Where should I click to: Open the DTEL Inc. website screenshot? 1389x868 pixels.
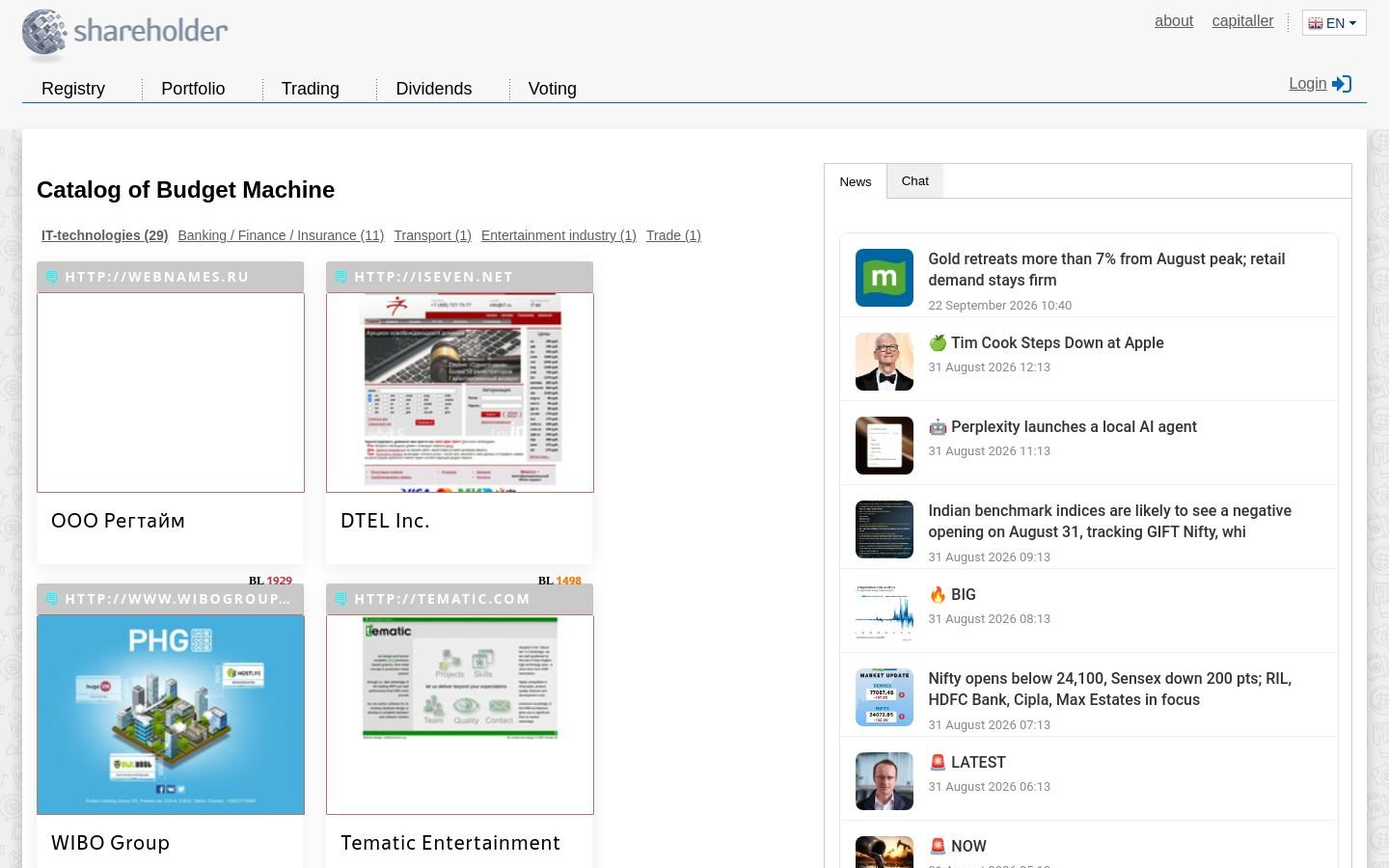(x=460, y=393)
